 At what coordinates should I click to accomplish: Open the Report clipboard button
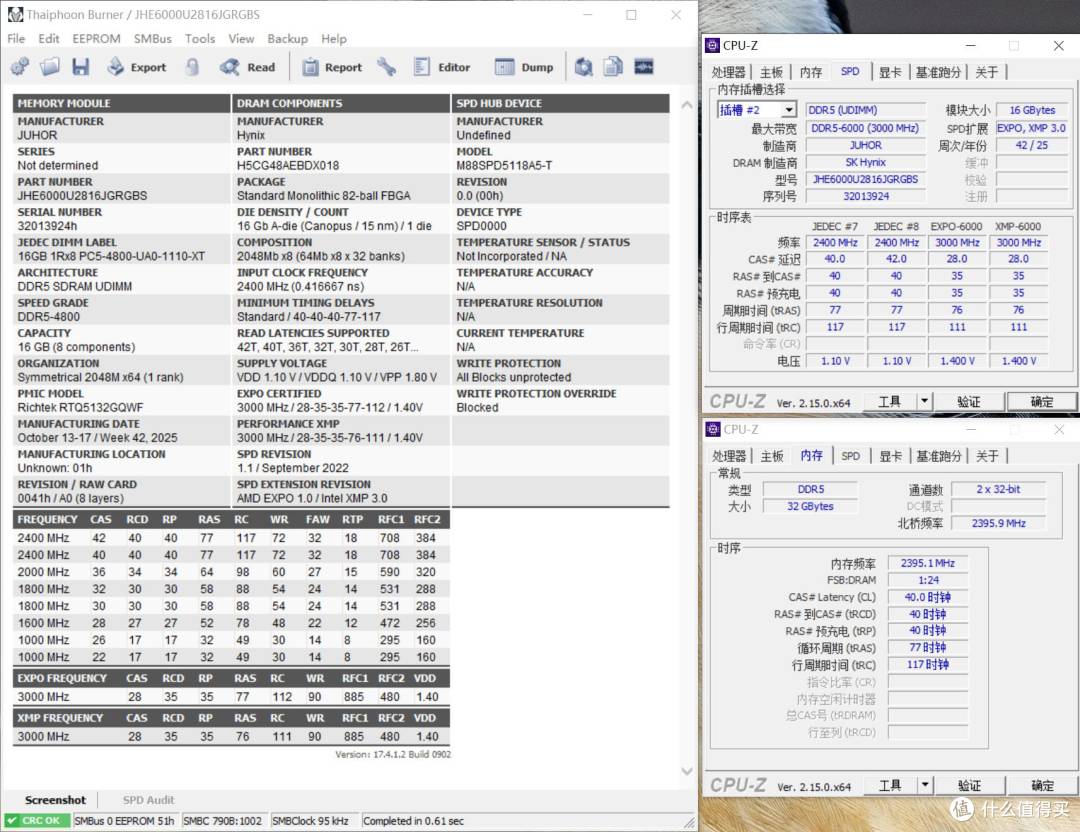pos(332,67)
